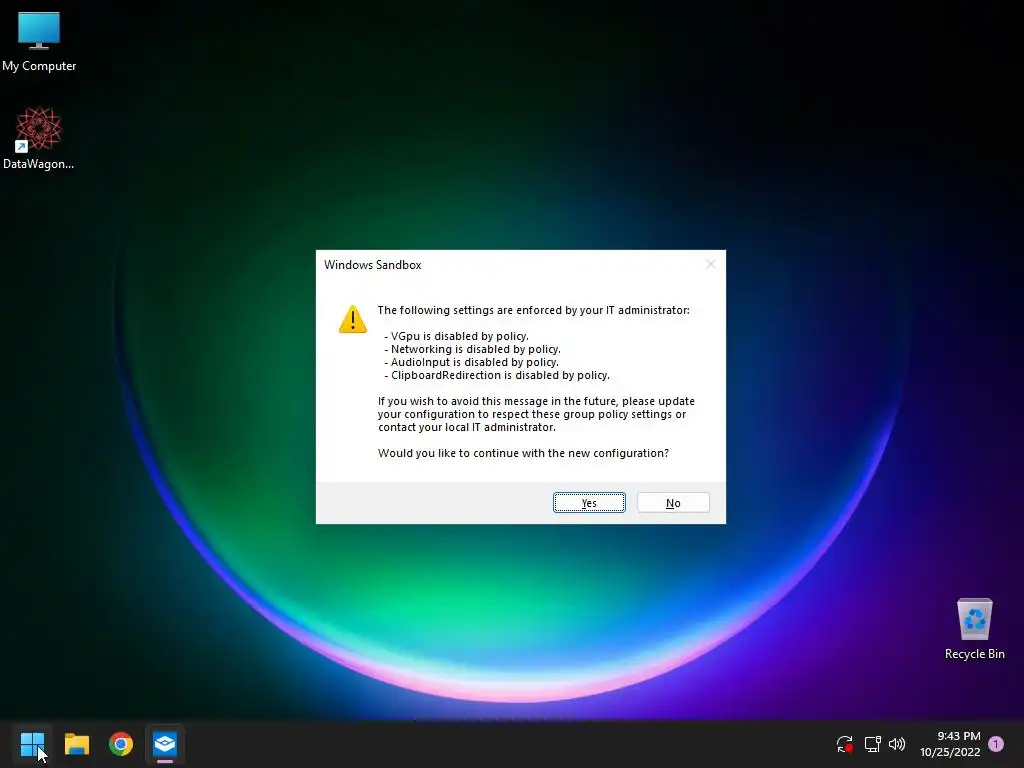This screenshot has width=1024, height=768.
Task: Open the volume speaker tray icon
Action: point(897,744)
